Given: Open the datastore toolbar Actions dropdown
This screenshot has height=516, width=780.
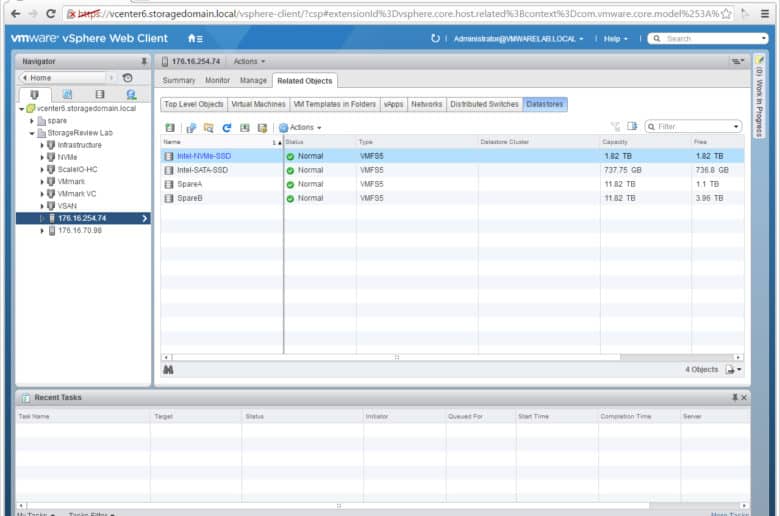Looking at the screenshot, I should [x=300, y=127].
